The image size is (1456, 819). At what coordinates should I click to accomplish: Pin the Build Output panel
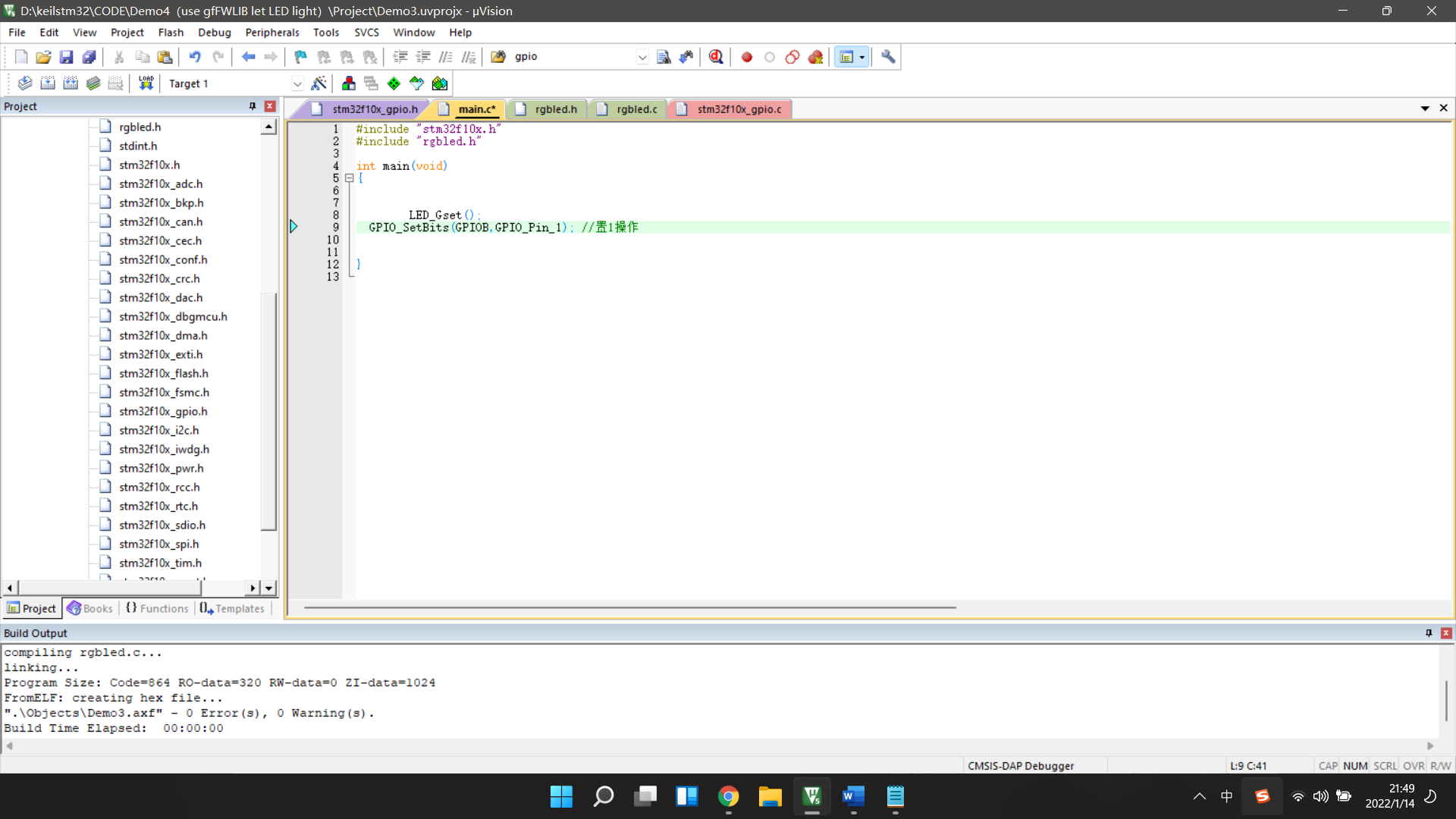1429,632
